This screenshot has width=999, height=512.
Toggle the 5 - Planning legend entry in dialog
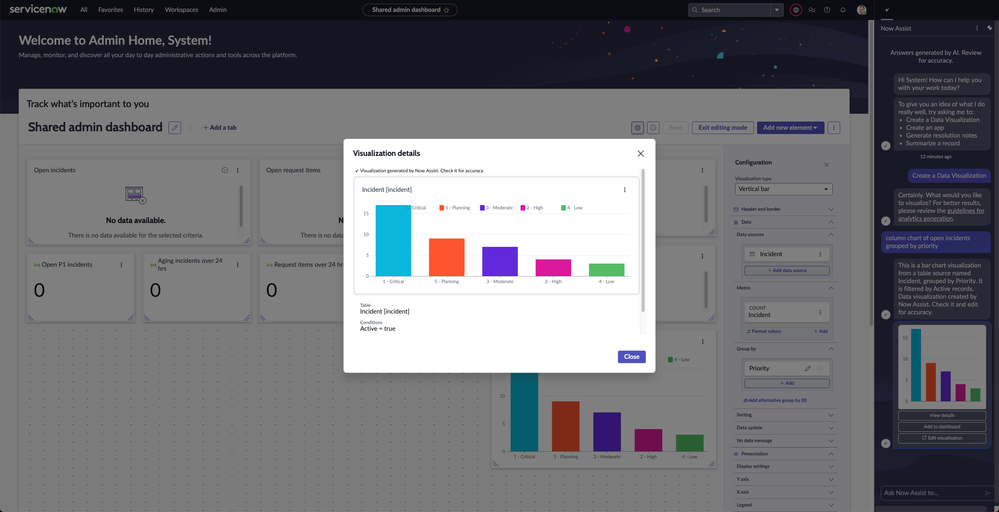pos(455,208)
